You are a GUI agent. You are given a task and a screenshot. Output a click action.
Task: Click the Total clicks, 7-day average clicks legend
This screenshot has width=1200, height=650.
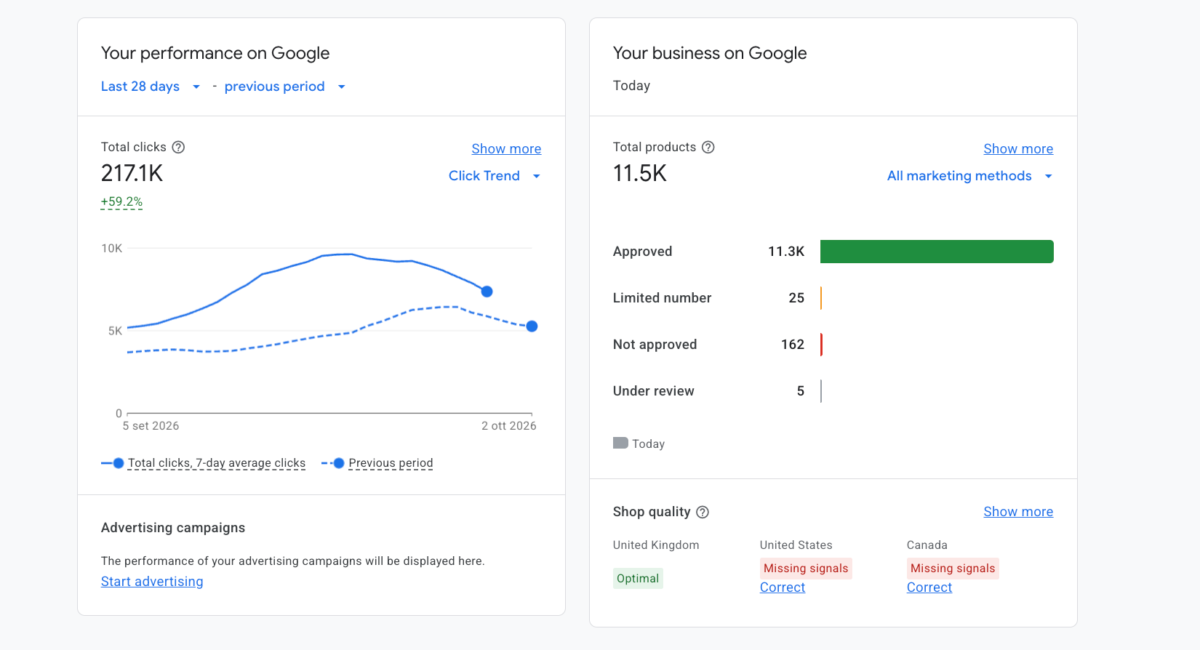[x=217, y=463]
